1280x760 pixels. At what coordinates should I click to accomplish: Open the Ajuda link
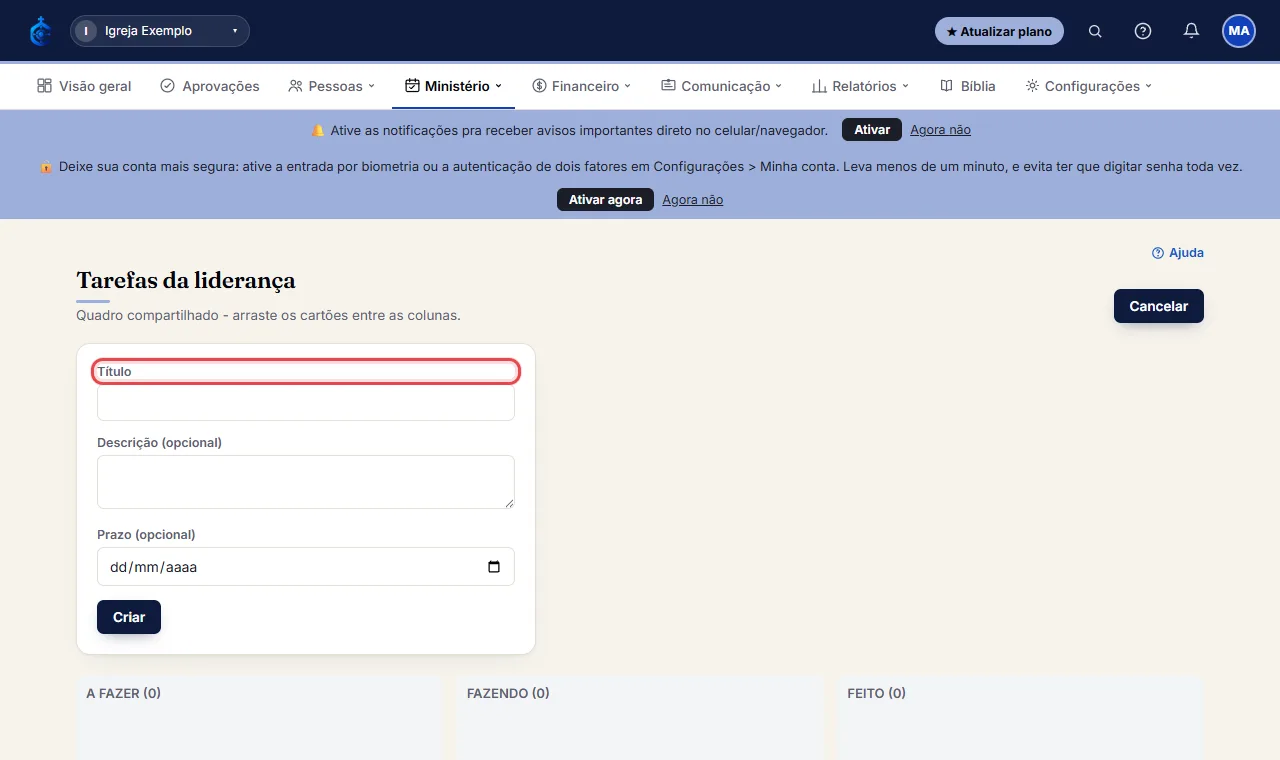1178,253
